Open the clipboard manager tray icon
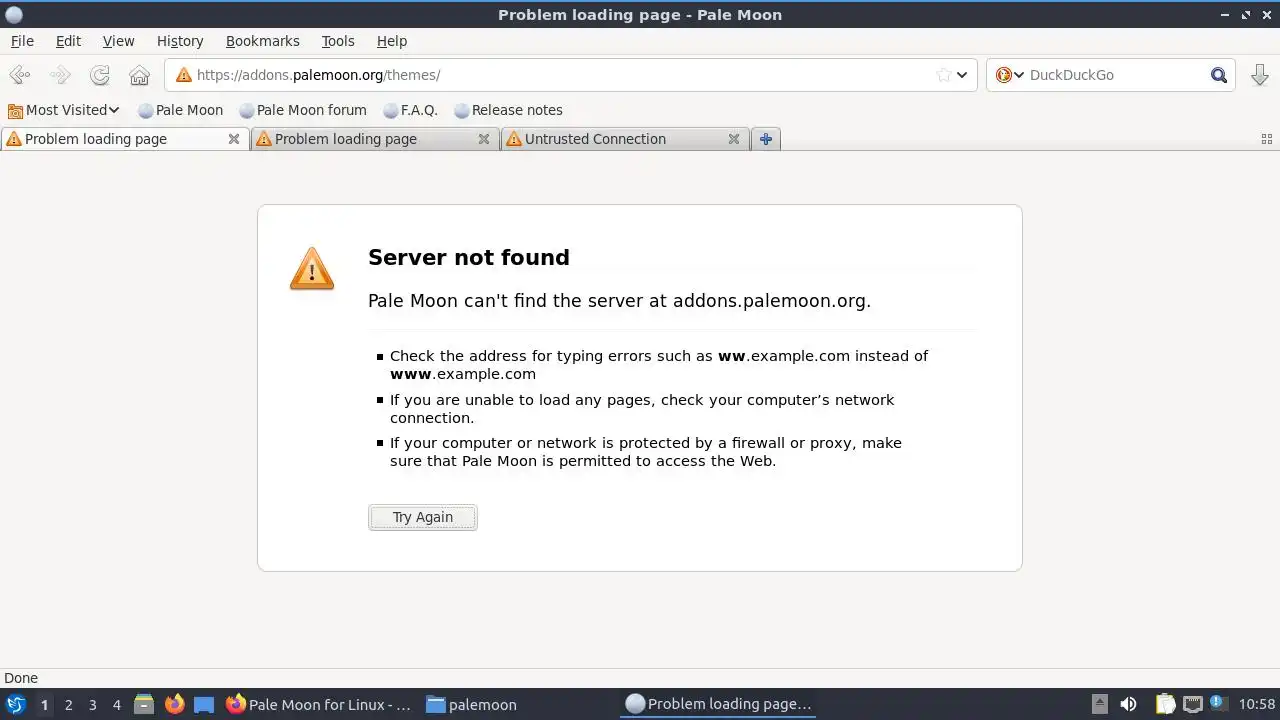 1165,705
